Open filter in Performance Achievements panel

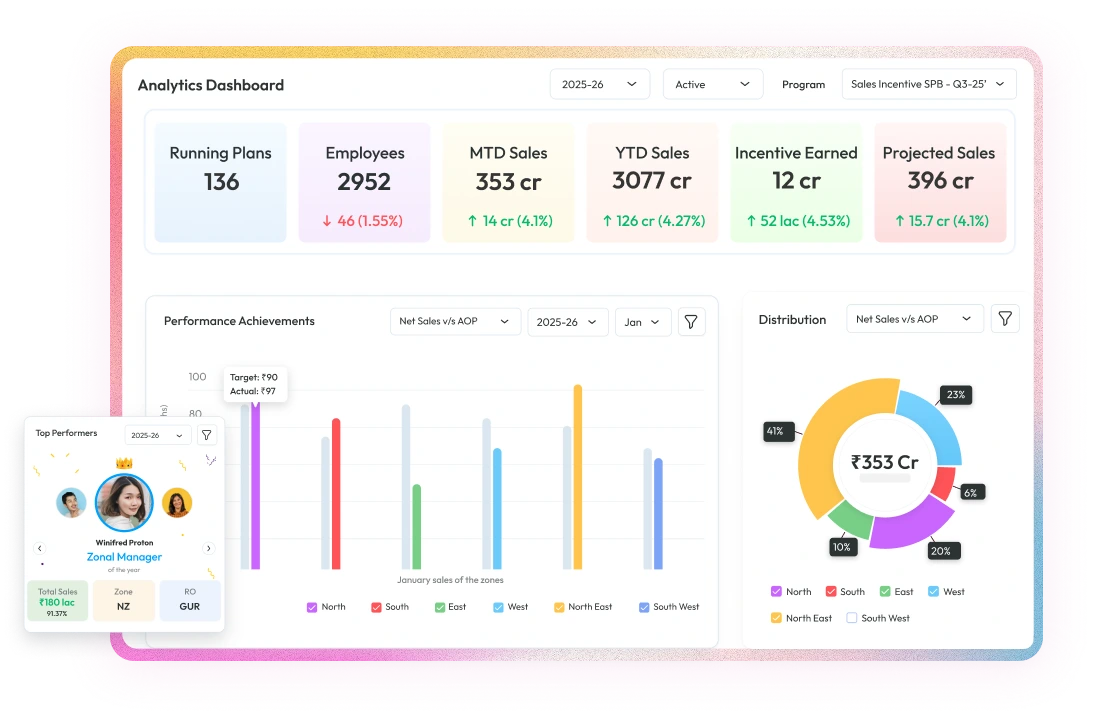(691, 322)
